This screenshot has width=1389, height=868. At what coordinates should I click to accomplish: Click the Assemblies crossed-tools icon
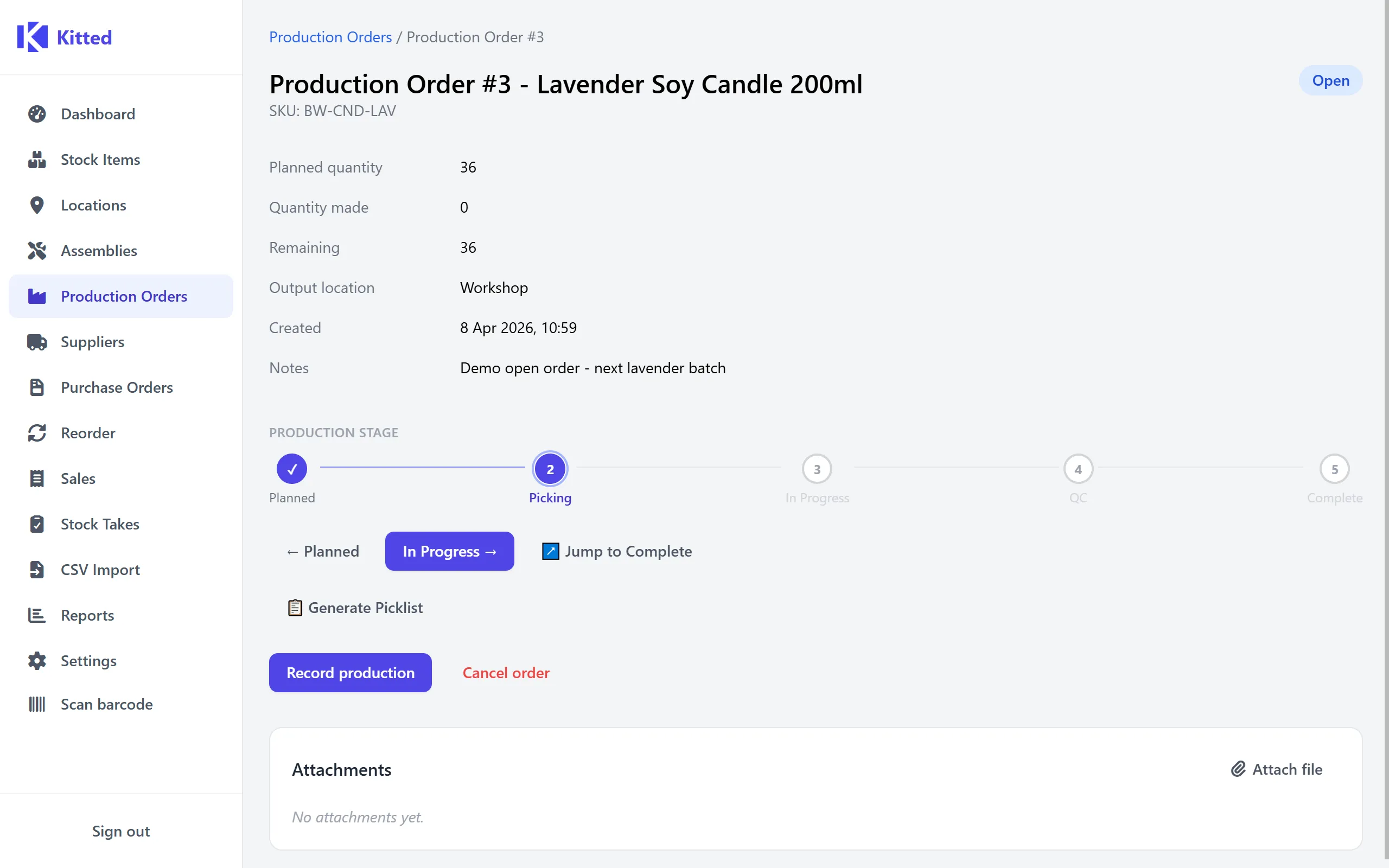pos(37,250)
